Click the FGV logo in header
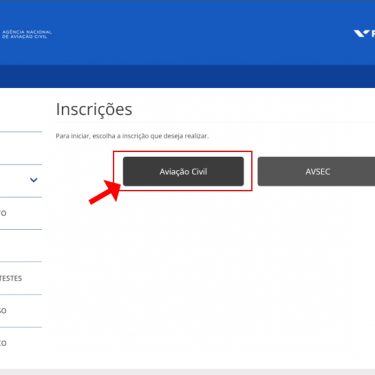The image size is (375, 375). (364, 33)
